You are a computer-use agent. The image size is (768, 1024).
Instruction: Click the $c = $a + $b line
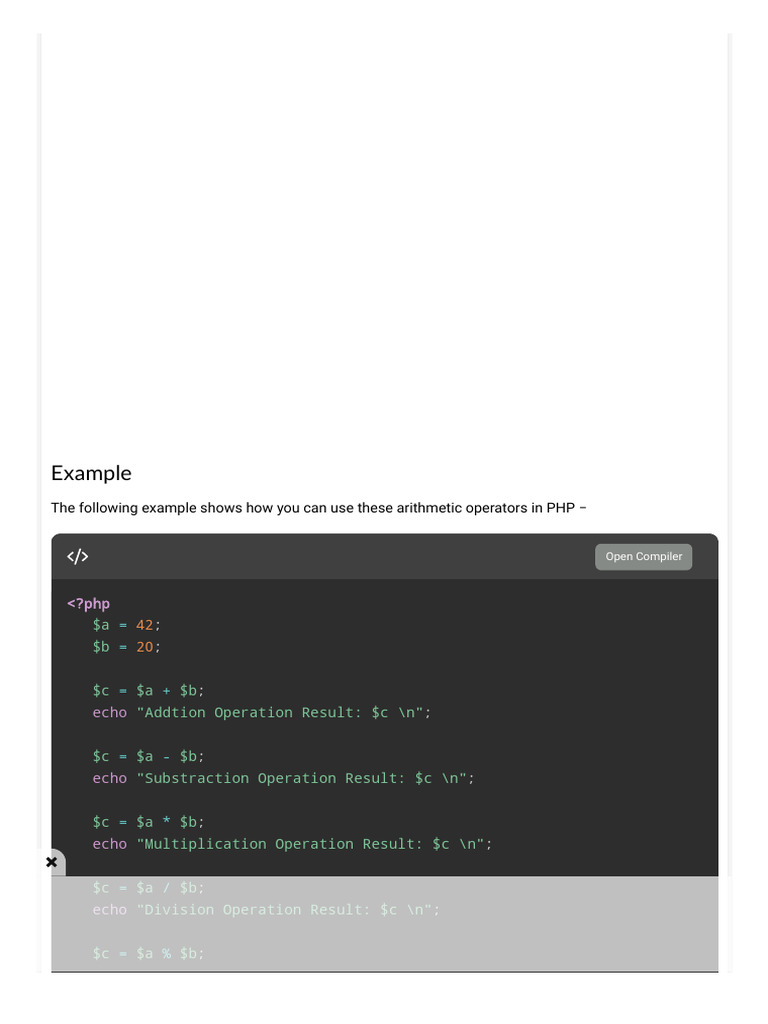click(x=148, y=691)
